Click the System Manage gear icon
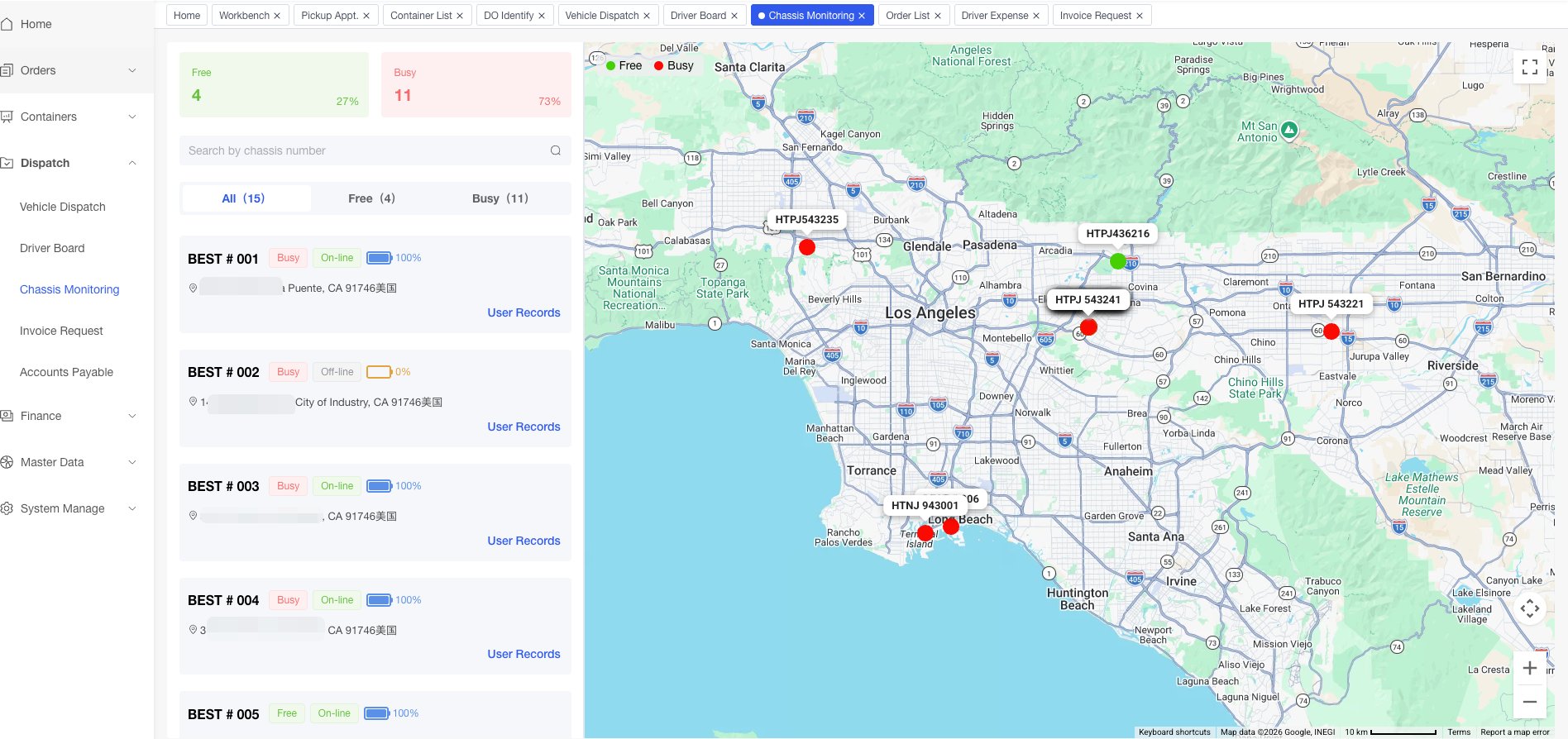This screenshot has height=739, width=1568. pyautogui.click(x=6, y=508)
